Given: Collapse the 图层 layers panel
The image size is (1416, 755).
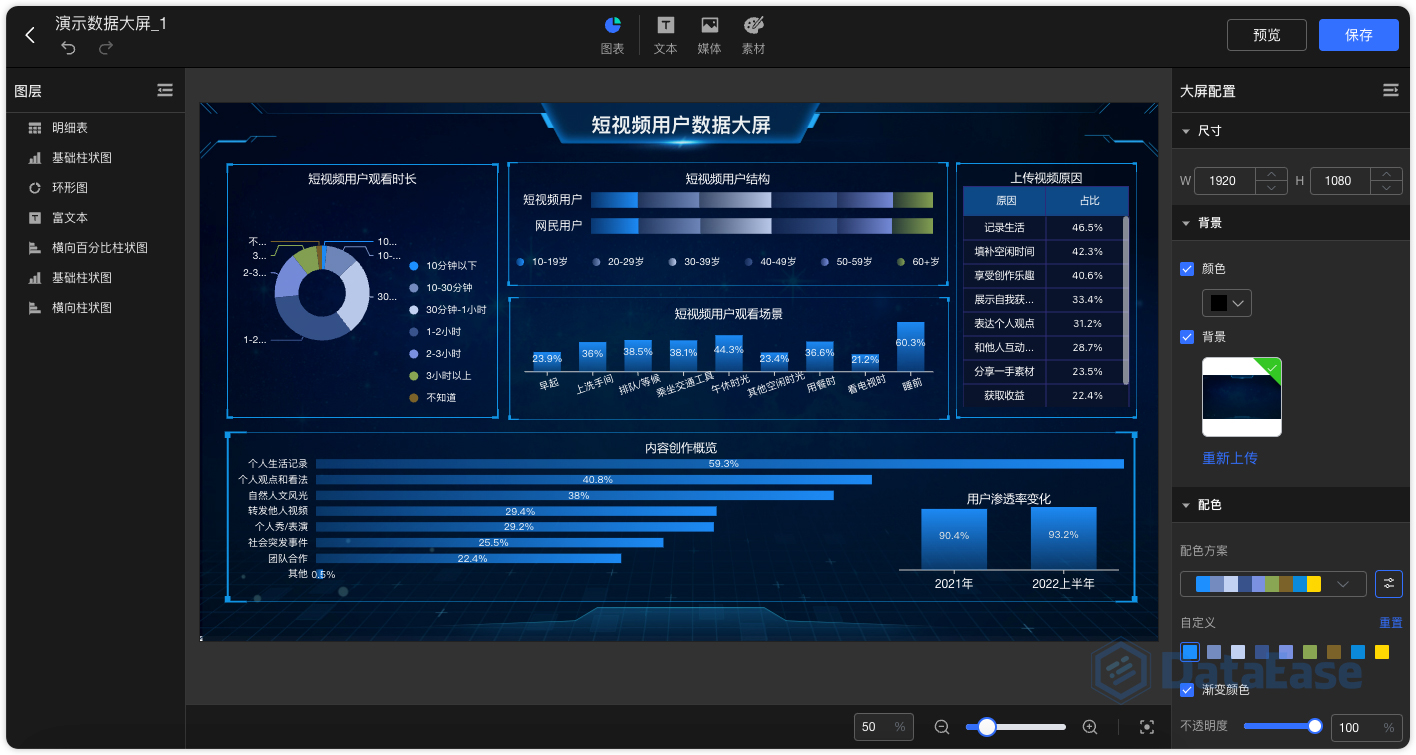Looking at the screenshot, I should (165, 90).
